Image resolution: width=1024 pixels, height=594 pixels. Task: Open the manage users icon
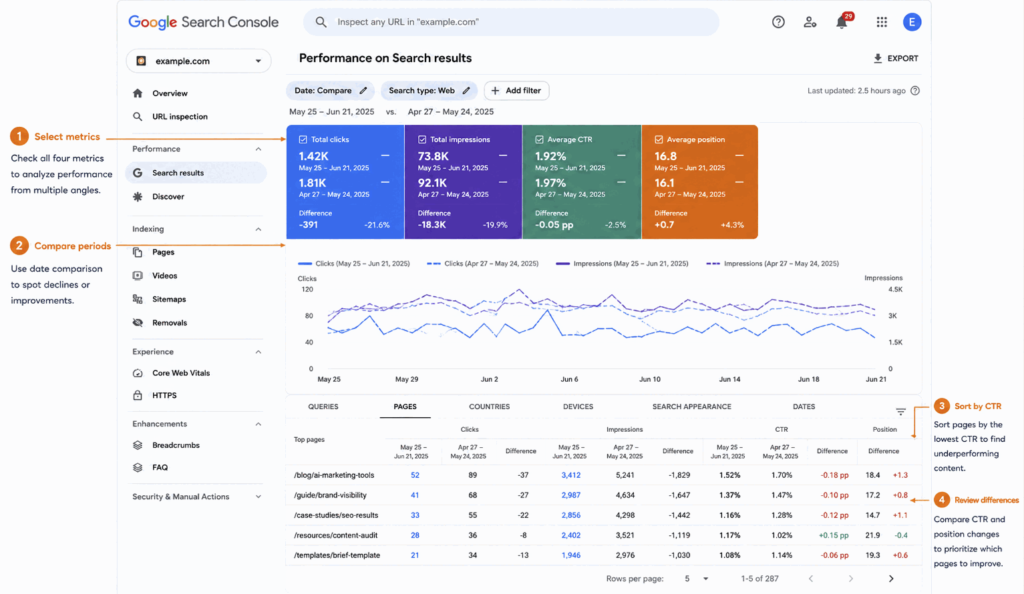coord(810,22)
